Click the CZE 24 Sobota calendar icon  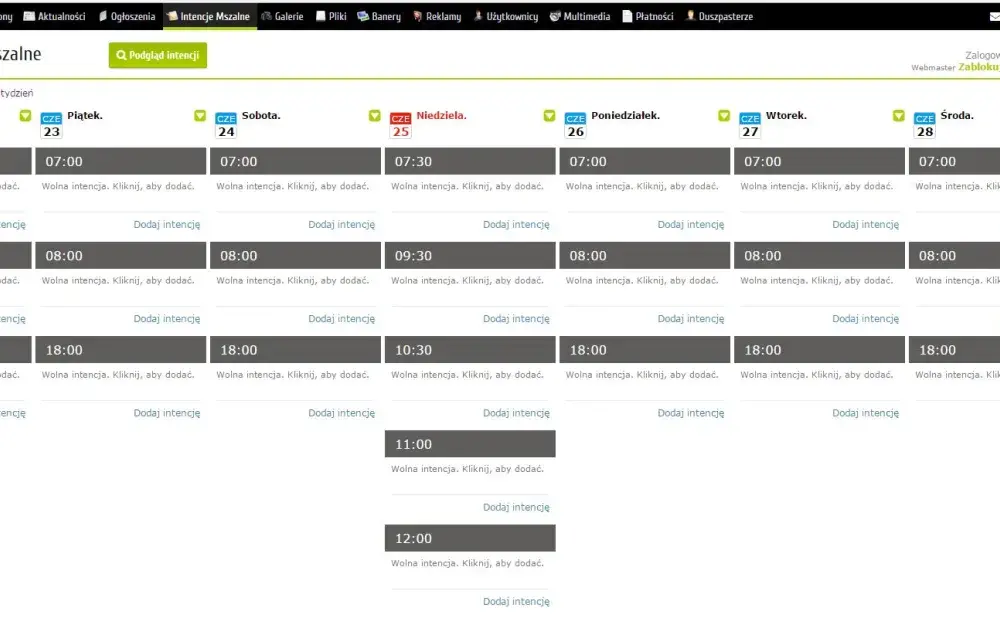coord(226,126)
